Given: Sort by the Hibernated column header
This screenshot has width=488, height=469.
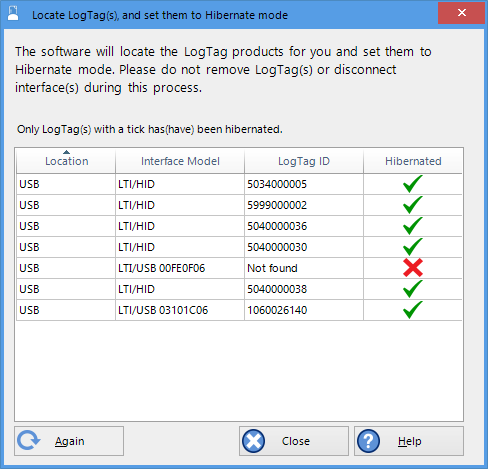Looking at the screenshot, I should pos(413,161).
